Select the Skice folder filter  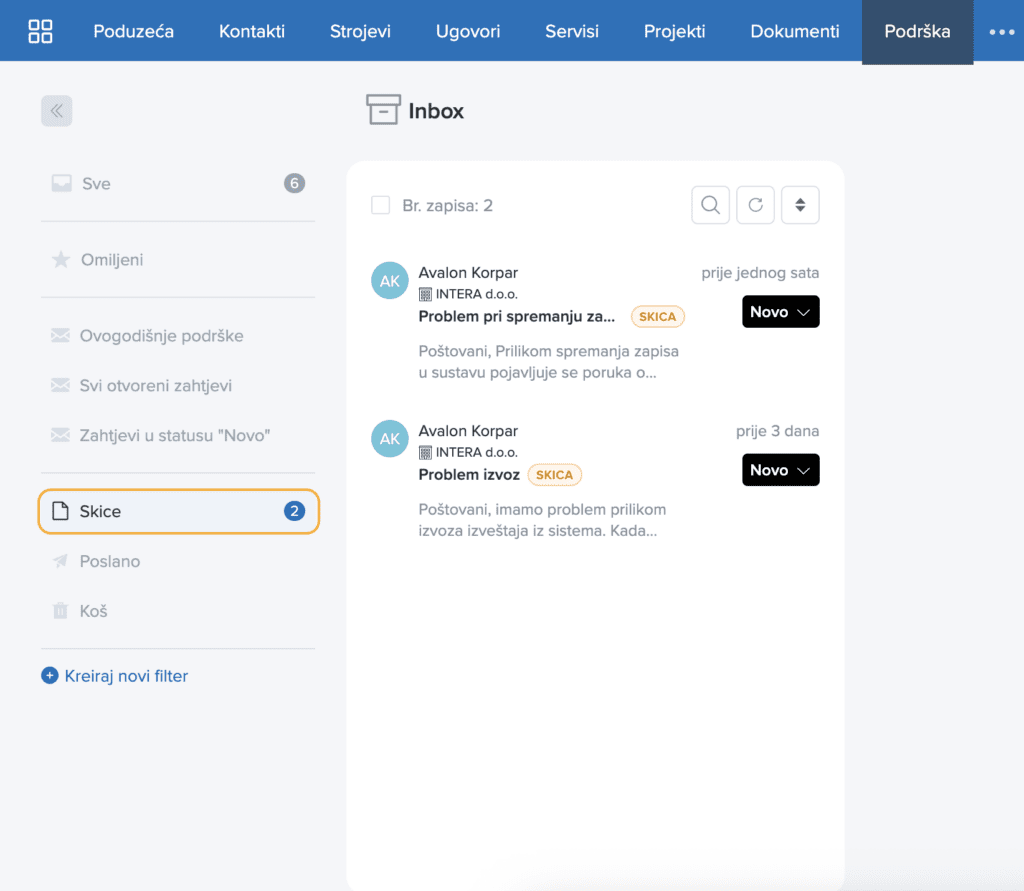pos(178,511)
